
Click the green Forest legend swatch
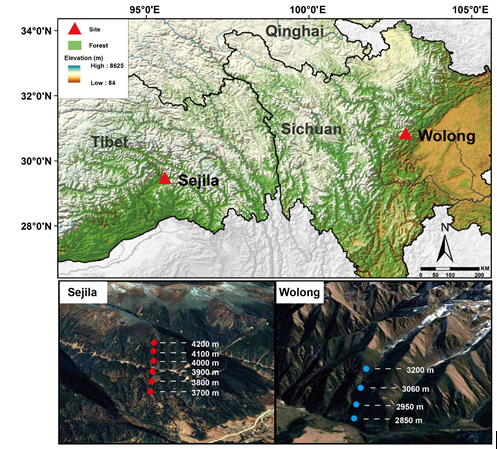(x=75, y=45)
